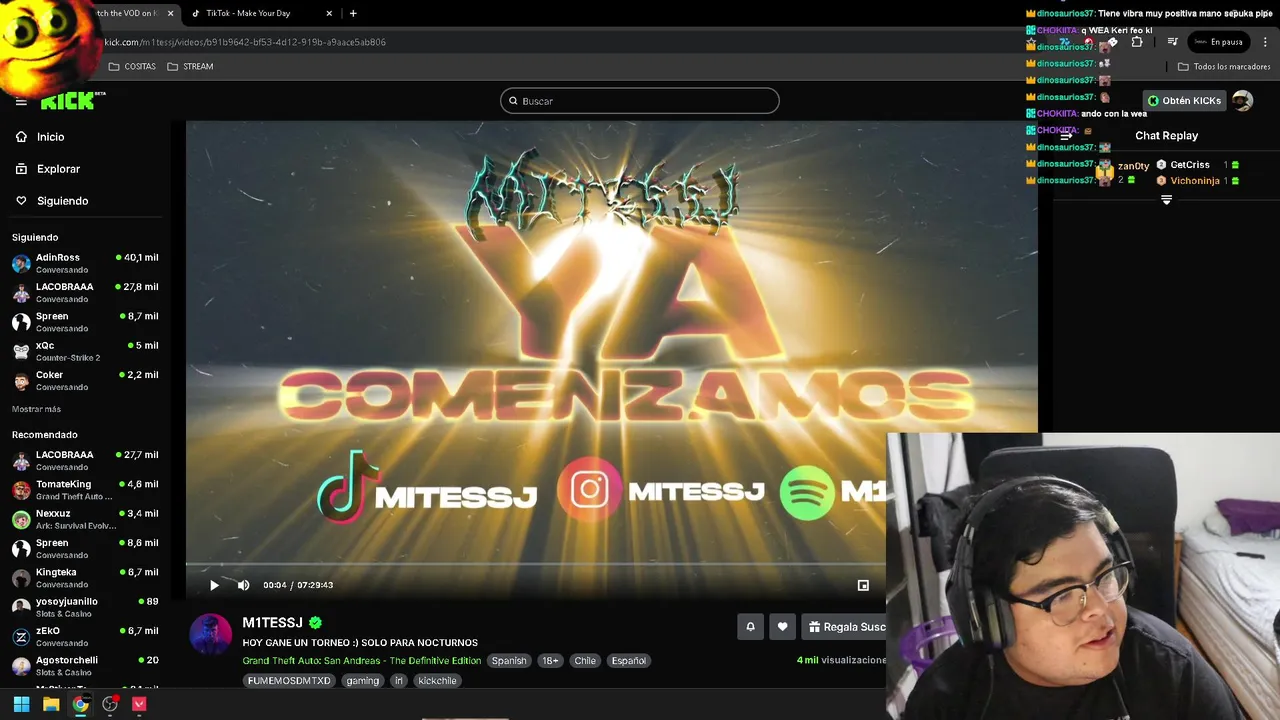The height and width of the screenshot is (720, 1280).
Task: Open LACOBRAAA in the Siguiendo list
Action: pyautogui.click(x=85, y=292)
